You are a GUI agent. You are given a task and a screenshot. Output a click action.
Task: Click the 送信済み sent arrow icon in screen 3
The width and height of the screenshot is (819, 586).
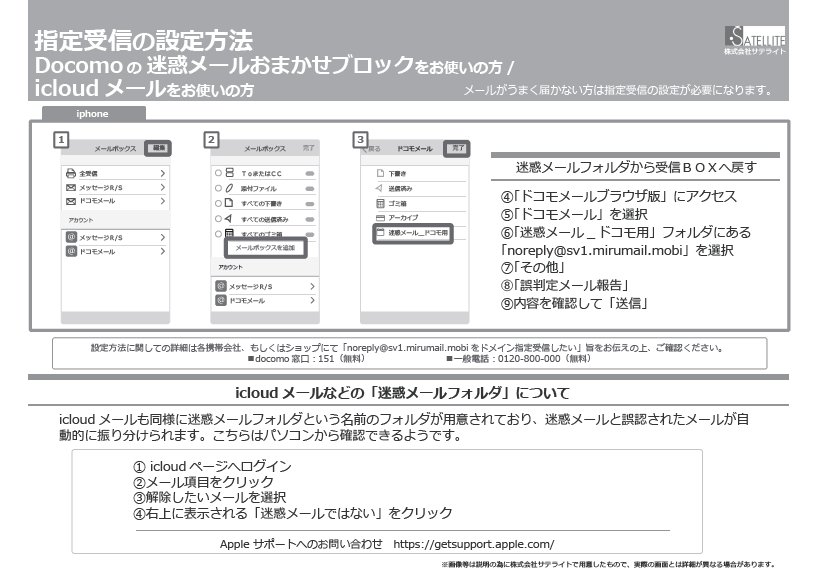tap(379, 188)
